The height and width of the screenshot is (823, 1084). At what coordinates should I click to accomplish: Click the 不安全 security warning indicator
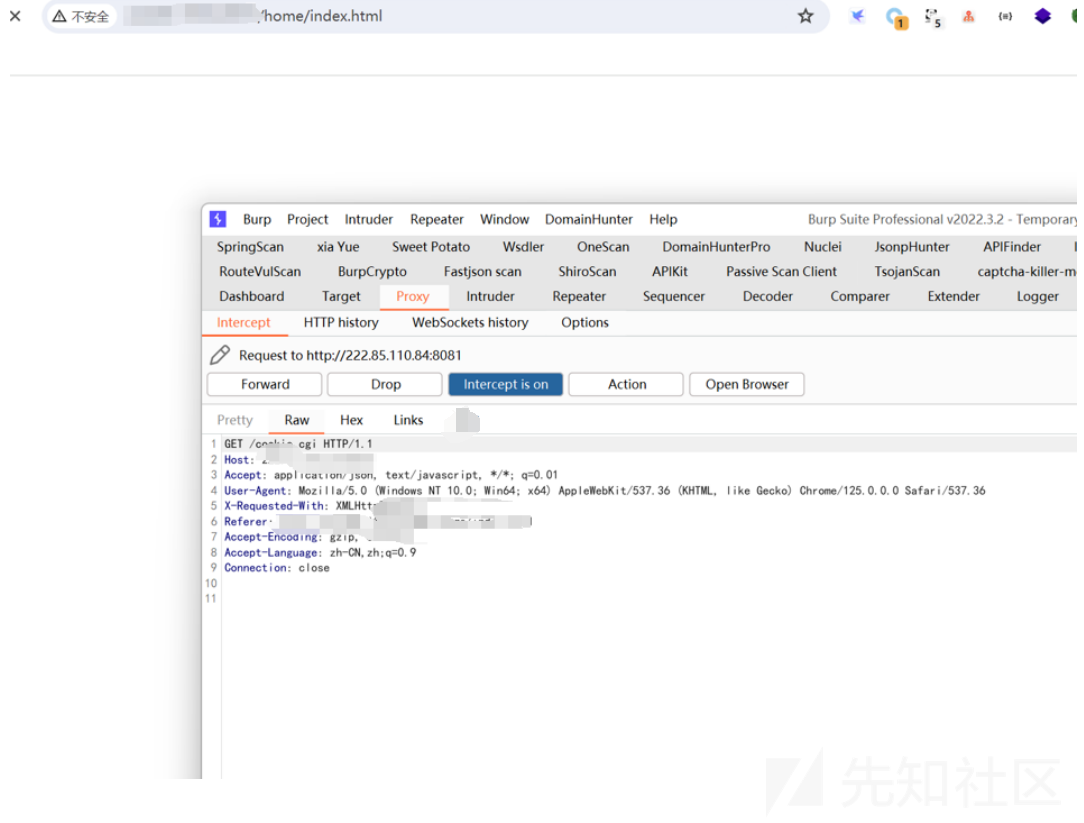click(81, 16)
